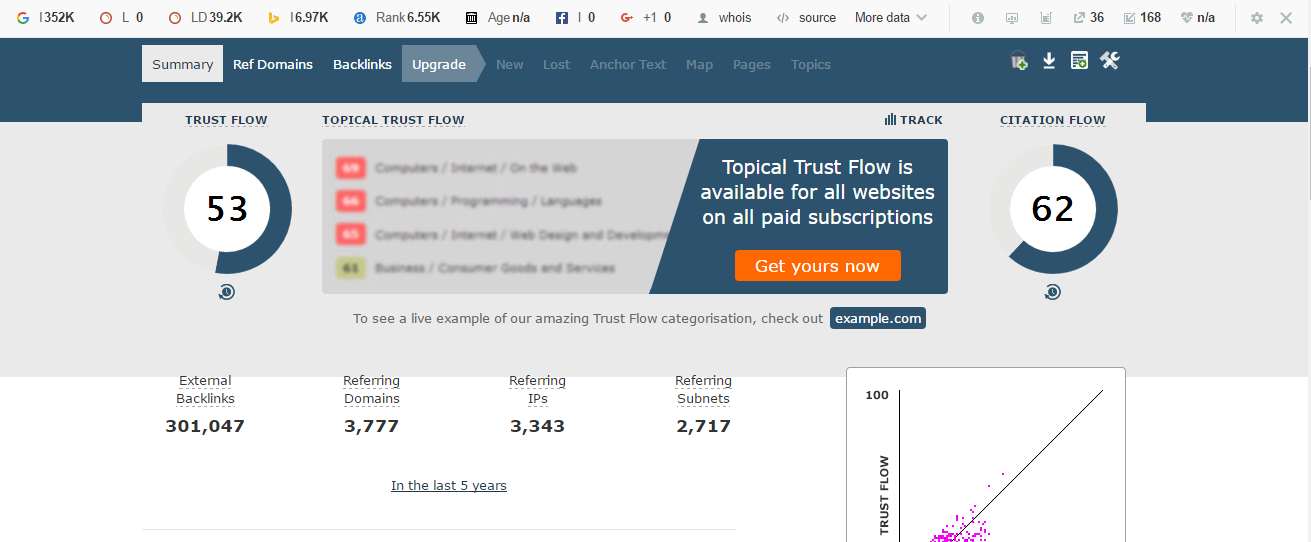This screenshot has width=1311, height=542.
Task: Click the create report icon
Action: (x=1079, y=61)
